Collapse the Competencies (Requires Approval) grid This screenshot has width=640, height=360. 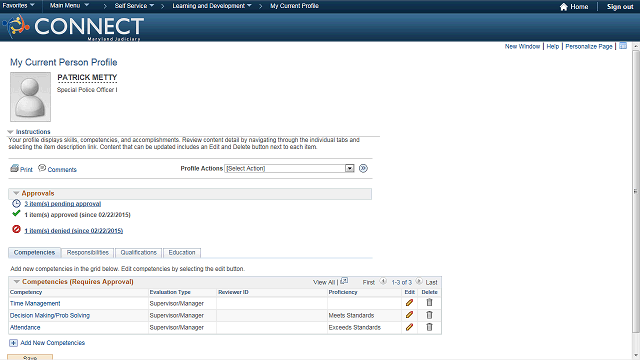coord(17,282)
